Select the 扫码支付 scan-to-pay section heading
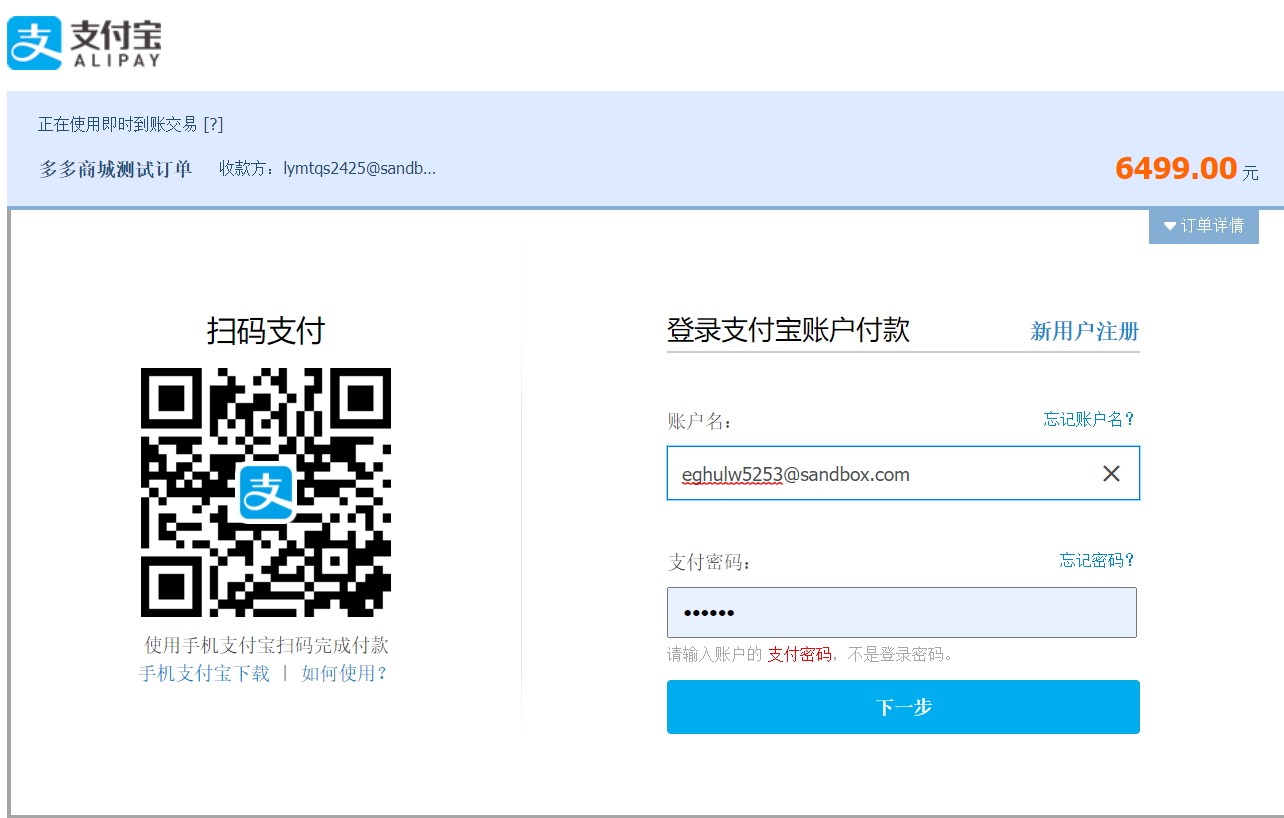The image size is (1284, 818). click(267, 328)
